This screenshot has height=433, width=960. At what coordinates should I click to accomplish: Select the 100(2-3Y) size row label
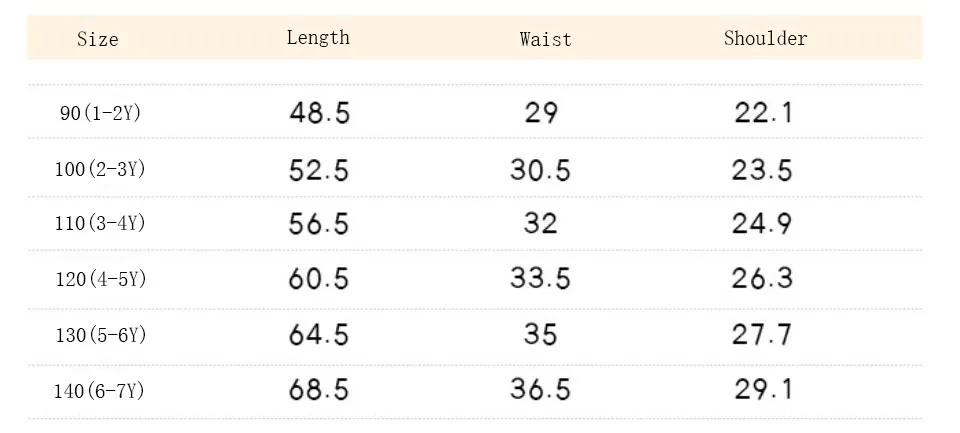pos(100,169)
